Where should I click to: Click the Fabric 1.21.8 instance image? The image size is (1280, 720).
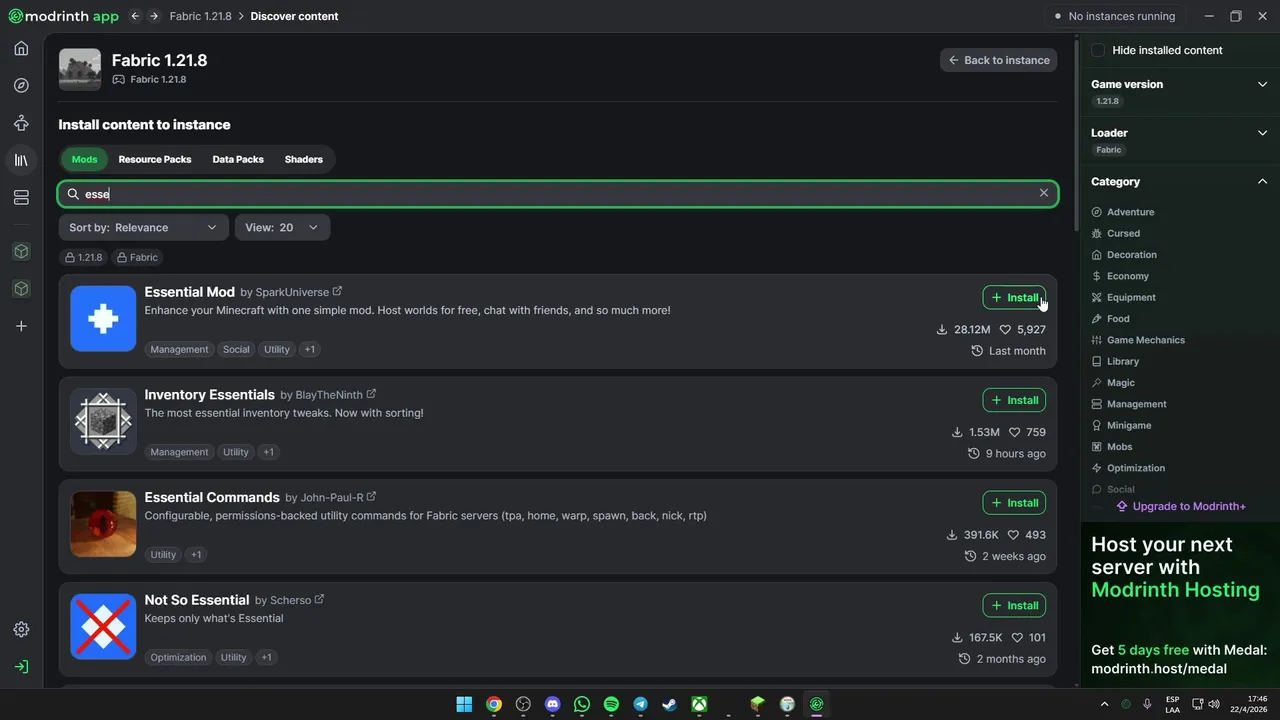pyautogui.click(x=80, y=70)
